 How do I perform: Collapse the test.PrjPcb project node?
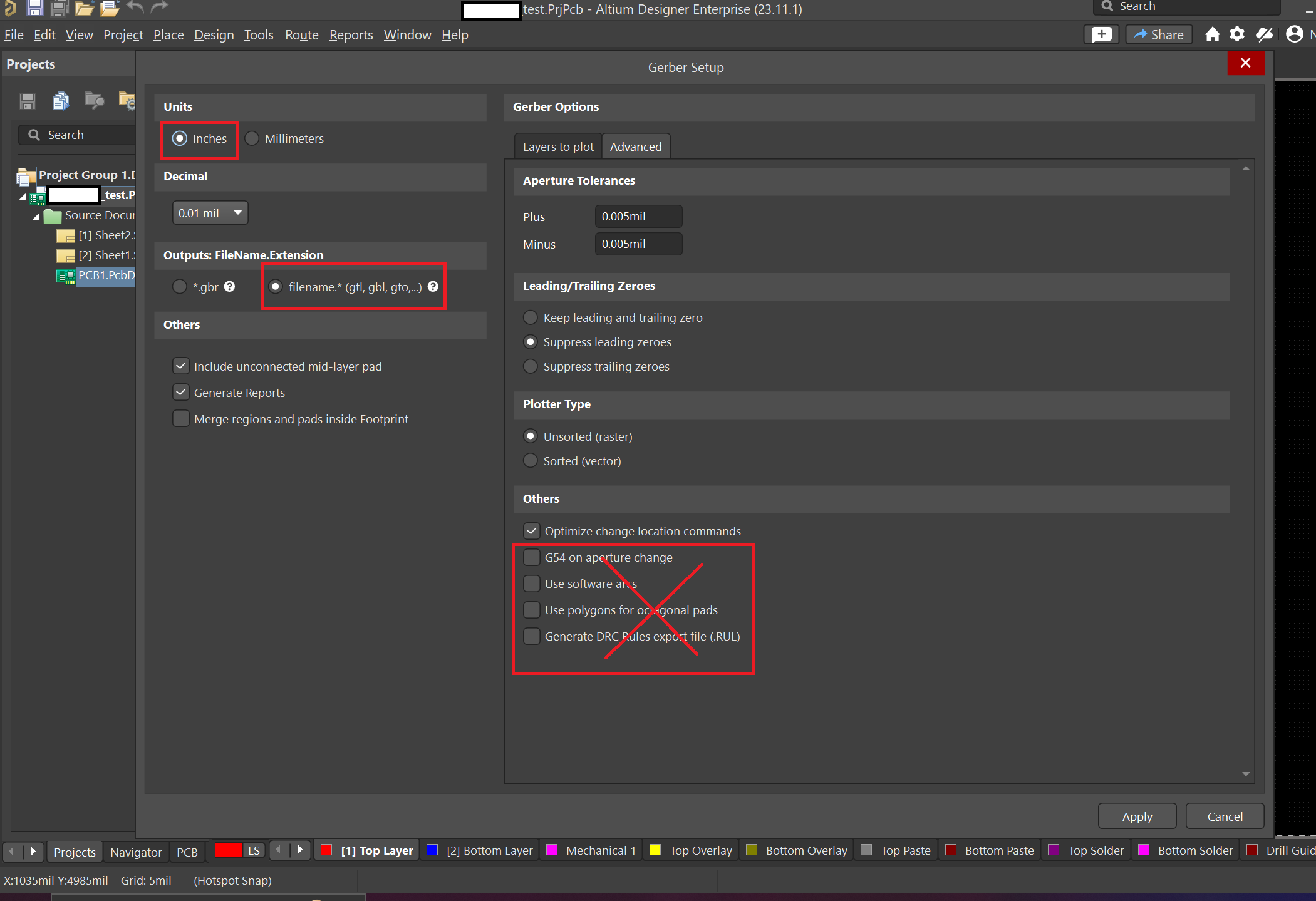(23, 196)
